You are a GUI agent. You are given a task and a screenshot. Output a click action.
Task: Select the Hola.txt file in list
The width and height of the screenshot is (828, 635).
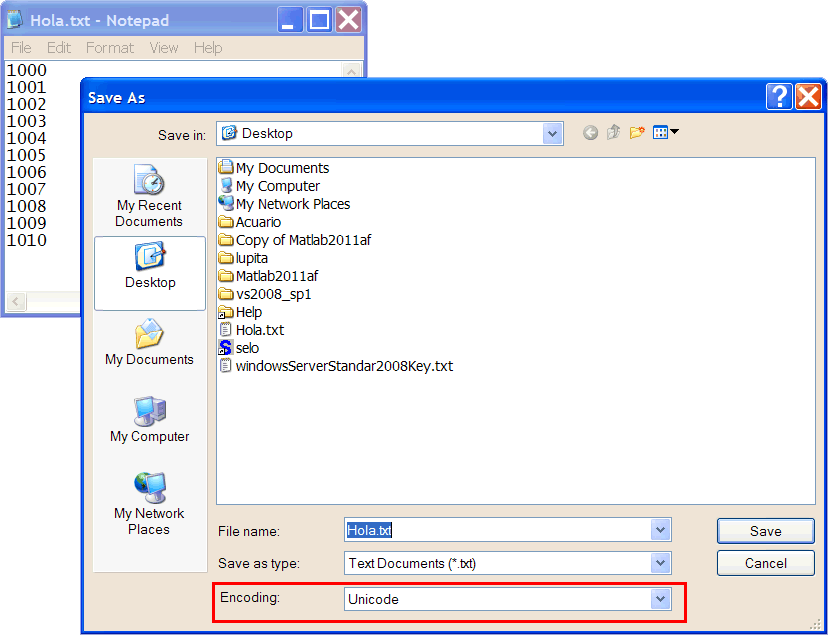pyautogui.click(x=251, y=330)
